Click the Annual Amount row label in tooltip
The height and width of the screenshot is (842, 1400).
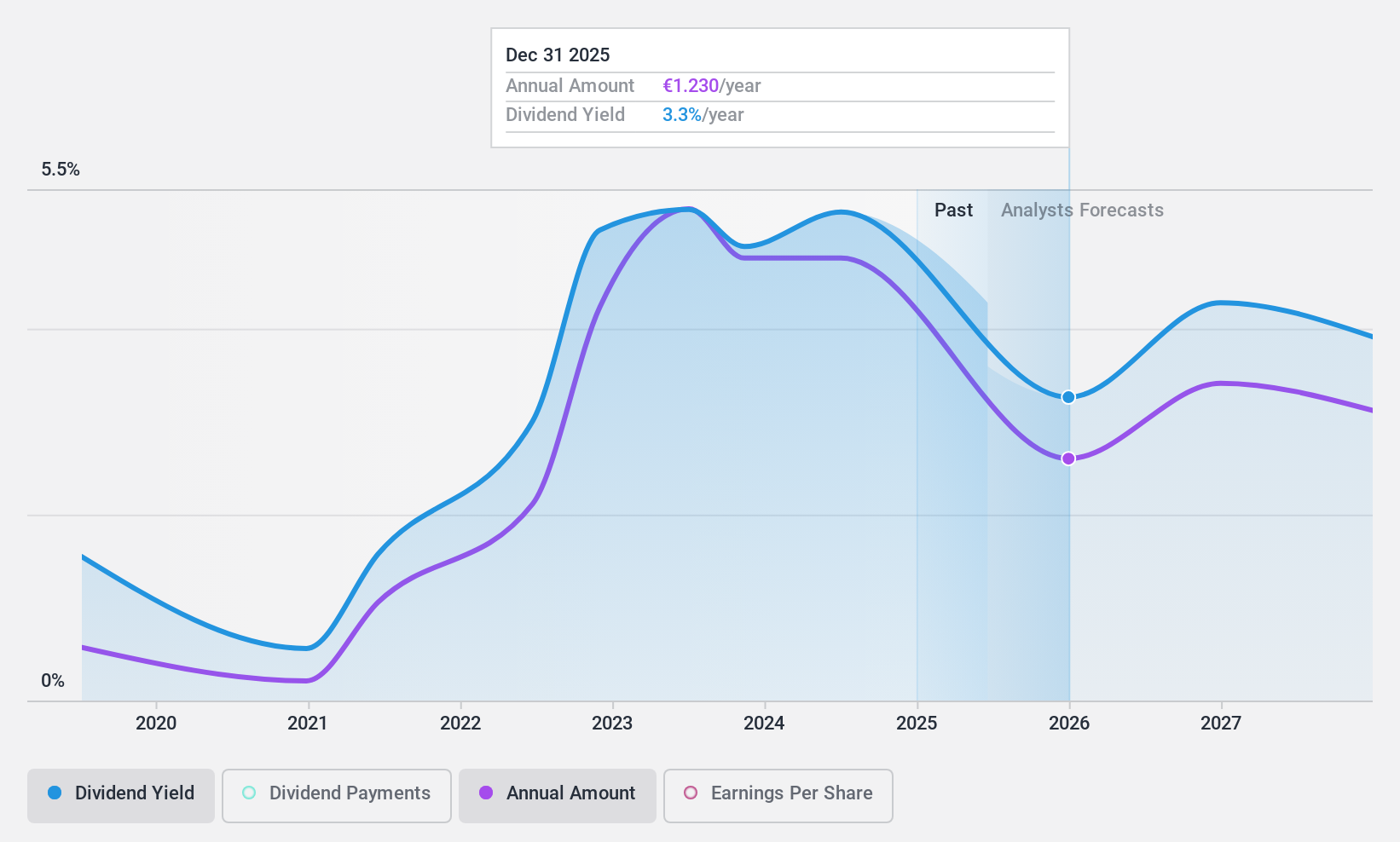coord(570,86)
